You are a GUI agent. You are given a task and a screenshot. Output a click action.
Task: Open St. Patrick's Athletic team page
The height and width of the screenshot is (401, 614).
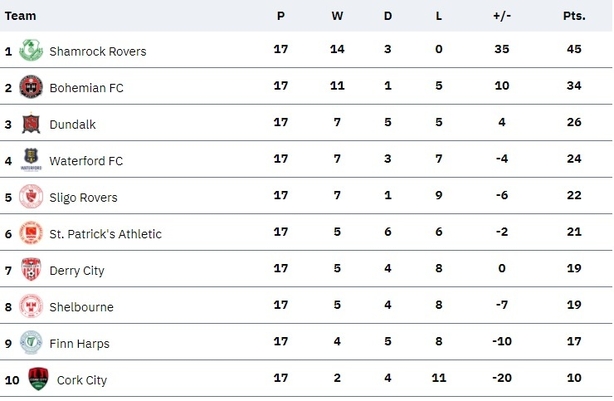pos(105,234)
